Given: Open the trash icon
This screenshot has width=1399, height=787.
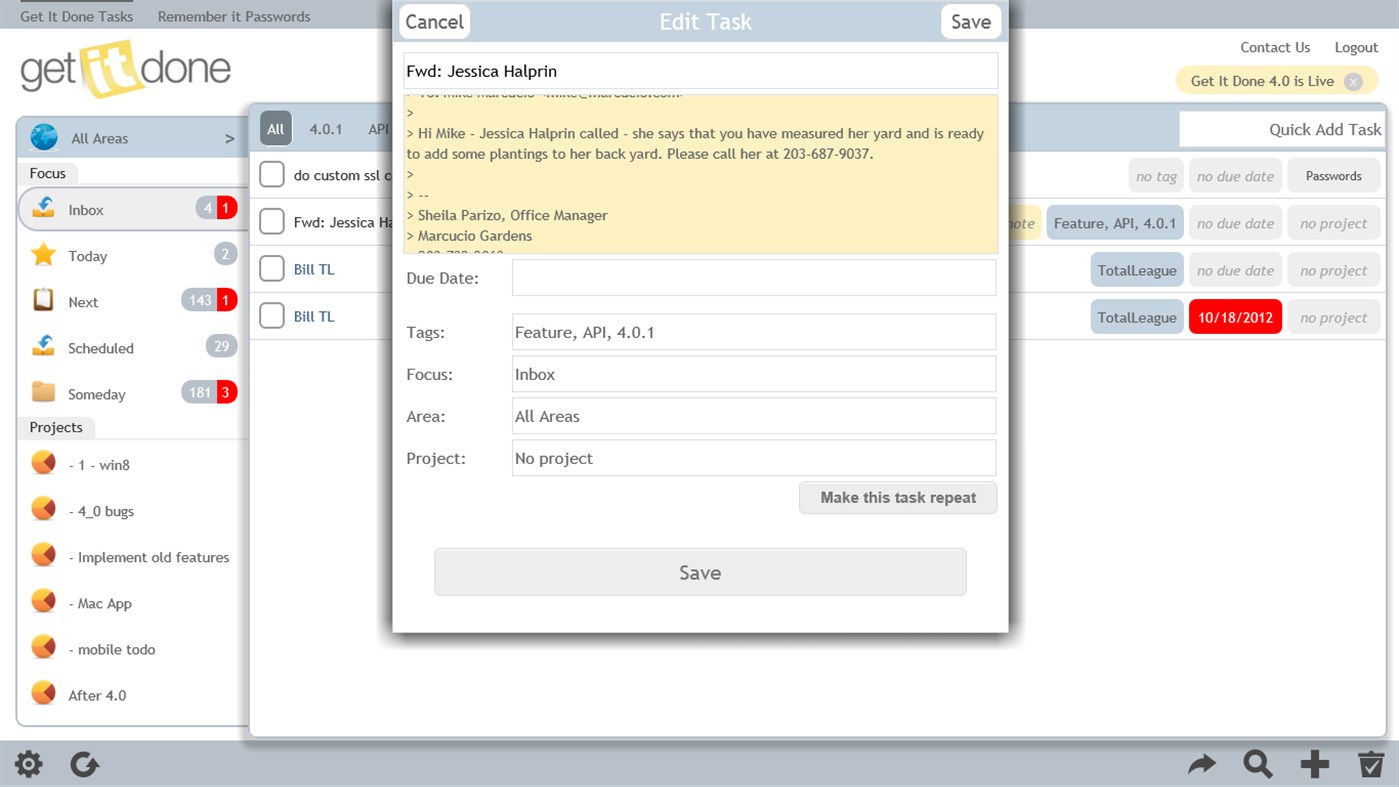Looking at the screenshot, I should click(1371, 764).
